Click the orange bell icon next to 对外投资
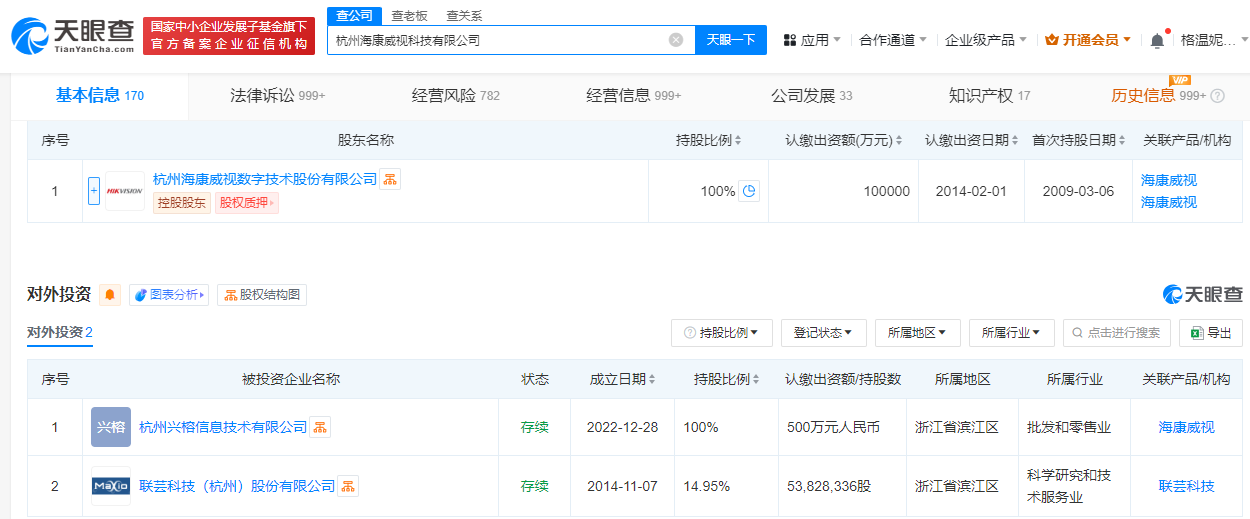 coord(110,295)
